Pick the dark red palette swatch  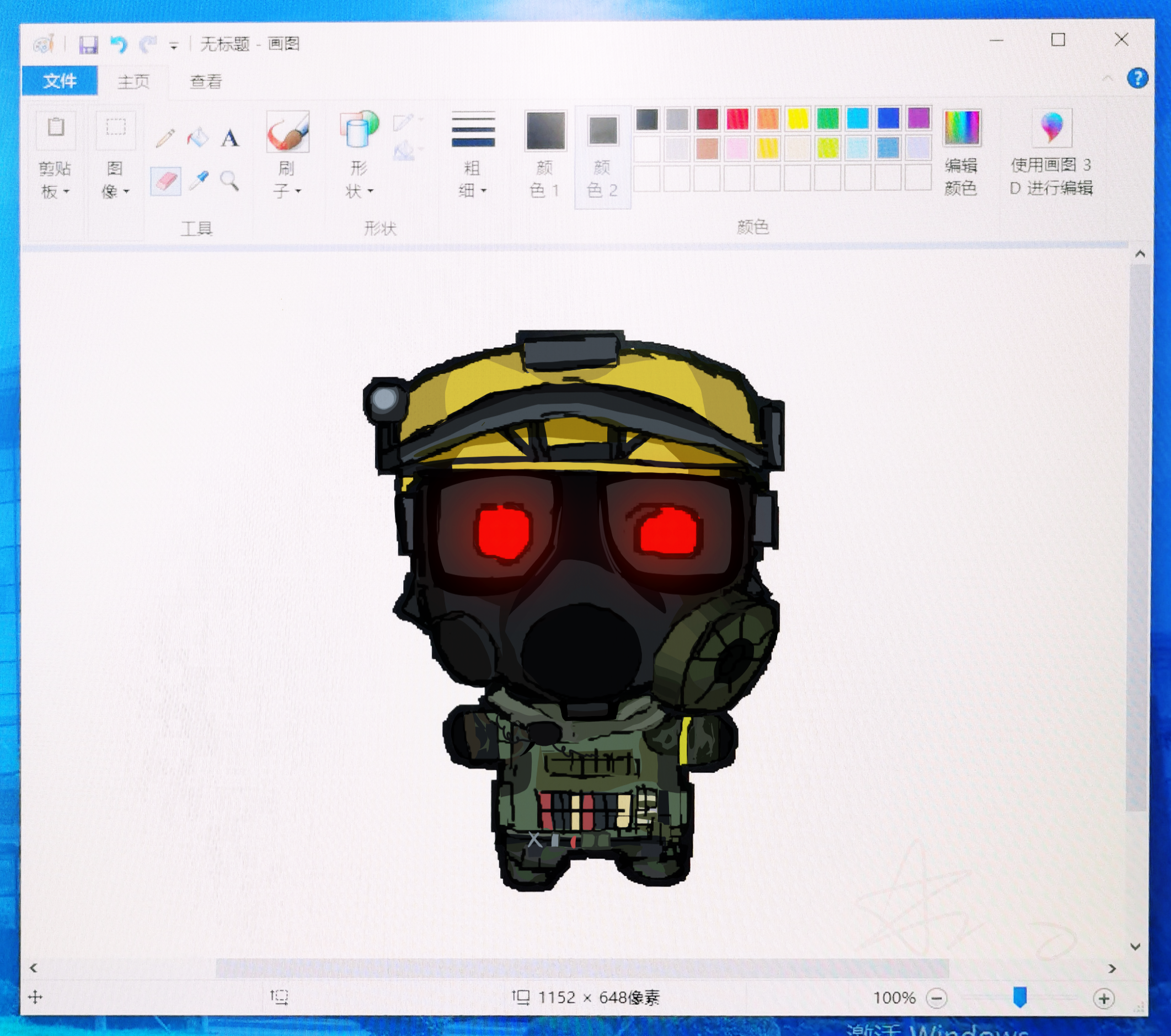(x=708, y=119)
